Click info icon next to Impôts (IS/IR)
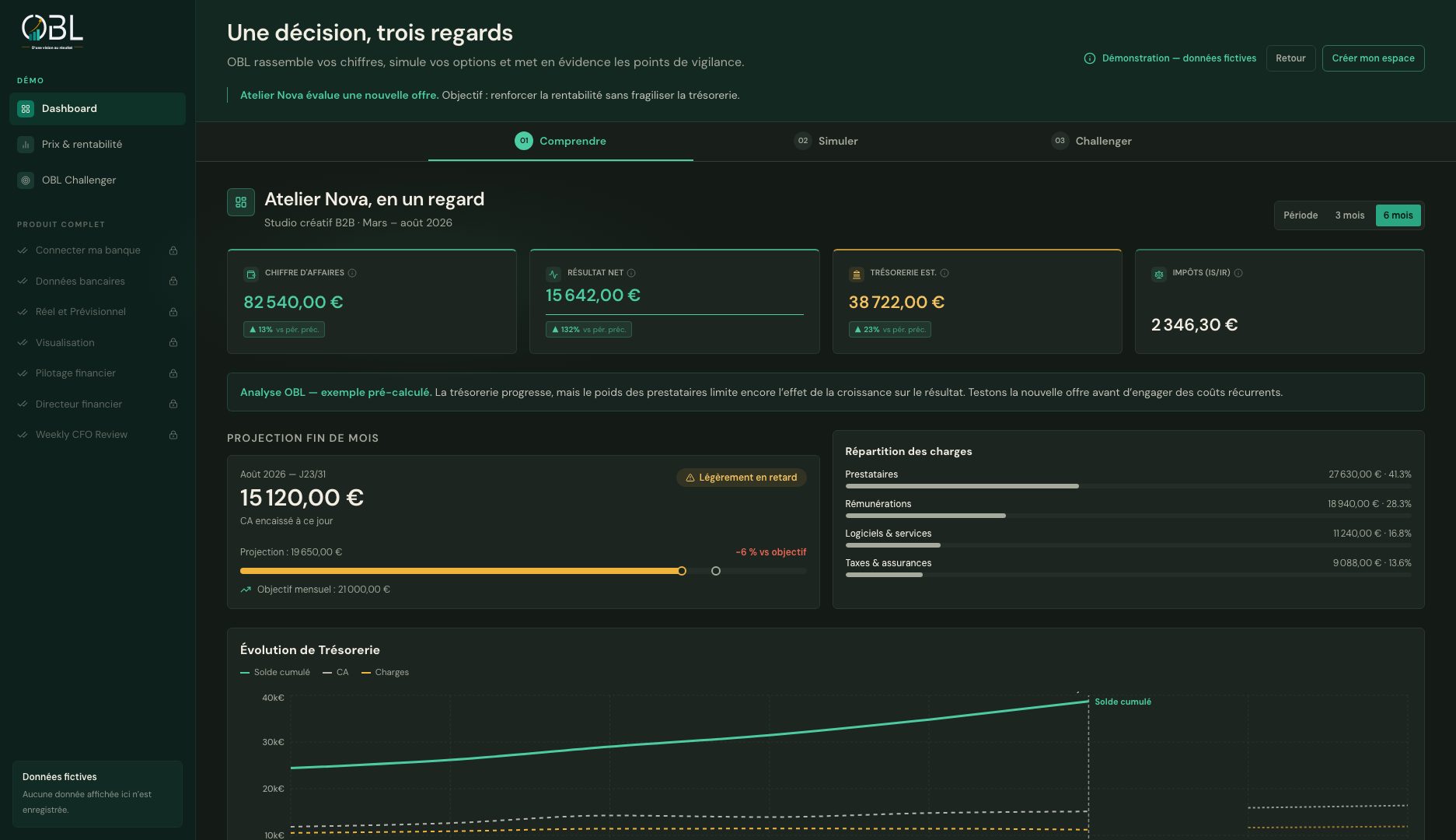The height and width of the screenshot is (840, 1456). click(x=1238, y=273)
